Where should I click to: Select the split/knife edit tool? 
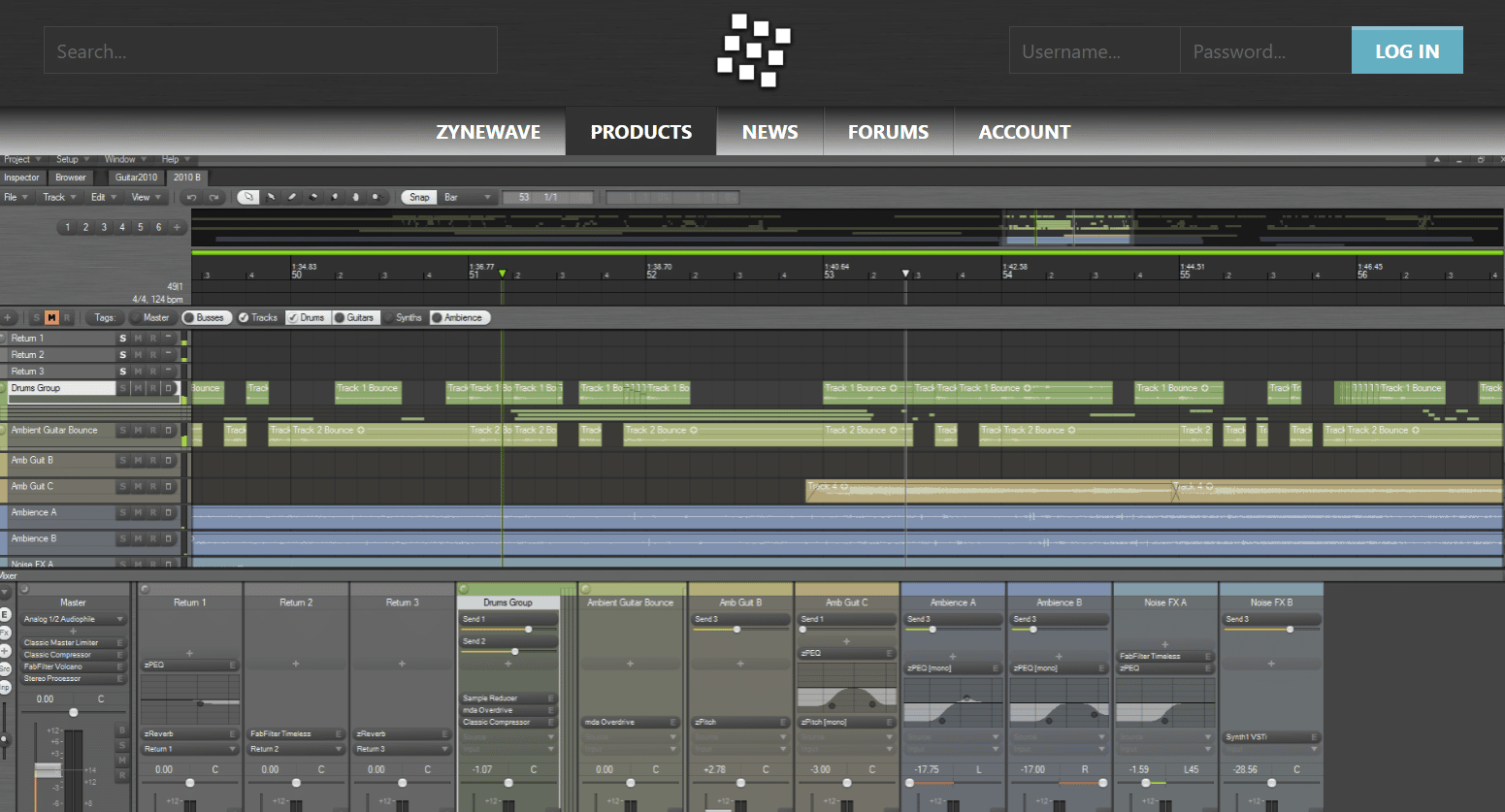click(x=271, y=197)
